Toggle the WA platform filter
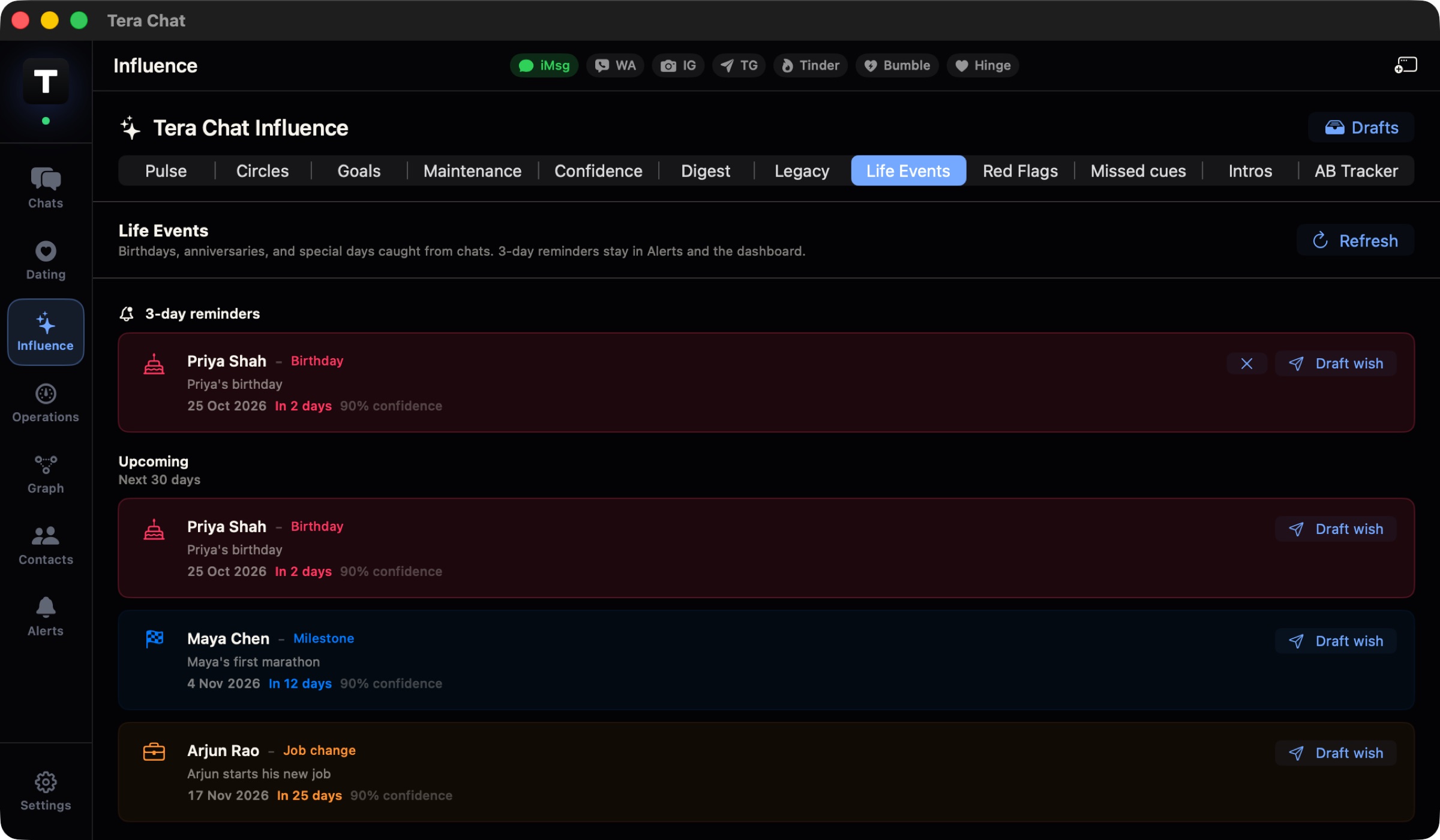Image resolution: width=1440 pixels, height=840 pixels. pos(615,65)
